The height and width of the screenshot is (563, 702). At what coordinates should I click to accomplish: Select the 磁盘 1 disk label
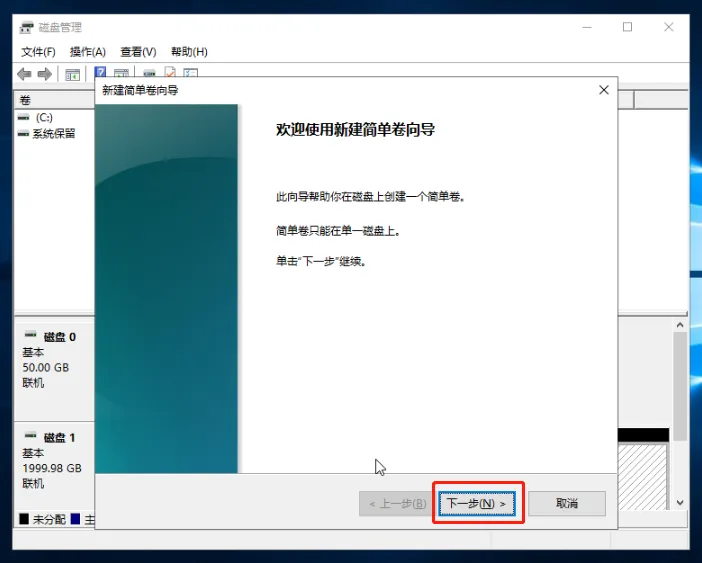tap(60, 437)
